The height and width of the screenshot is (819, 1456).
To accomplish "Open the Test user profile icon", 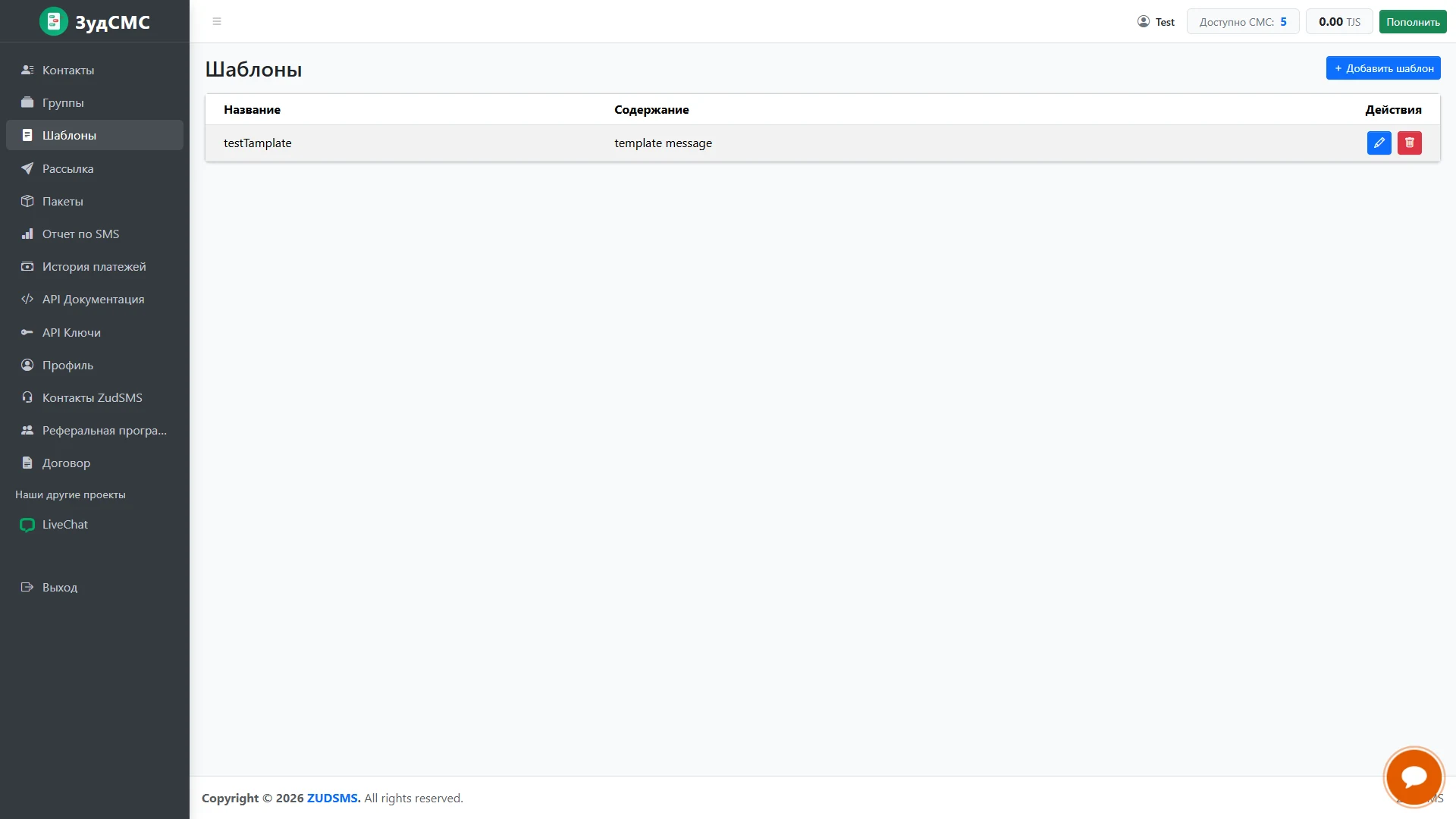I will click(1144, 21).
